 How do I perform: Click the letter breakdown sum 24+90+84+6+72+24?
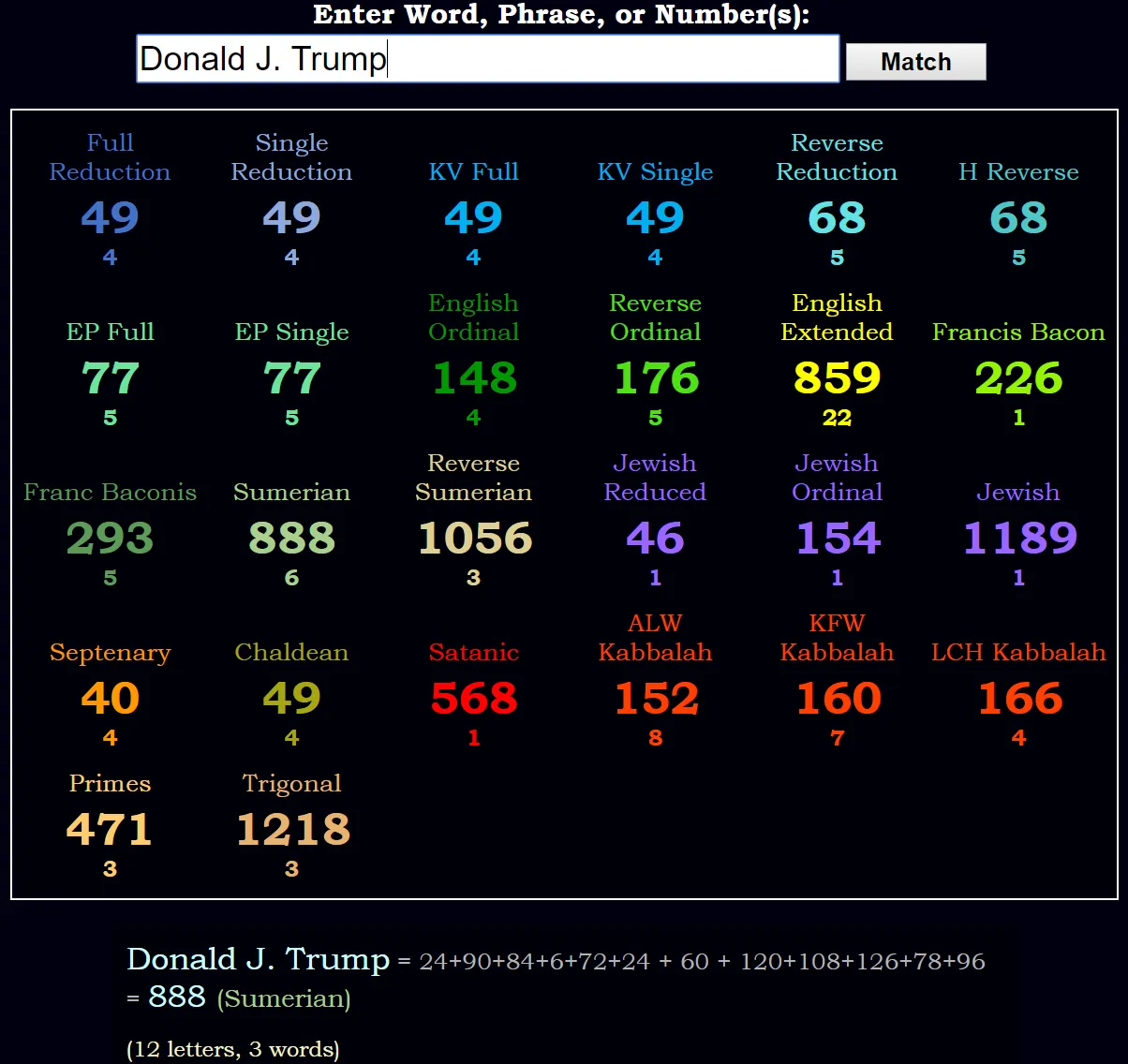tap(534, 961)
